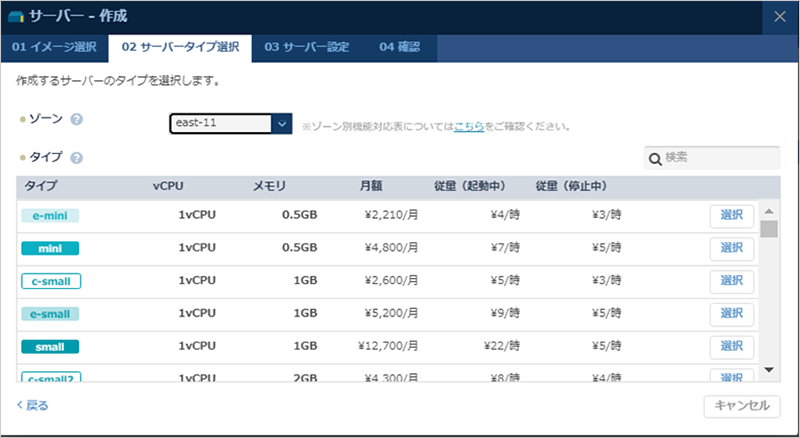Click the e-mini server type badge

50,216
